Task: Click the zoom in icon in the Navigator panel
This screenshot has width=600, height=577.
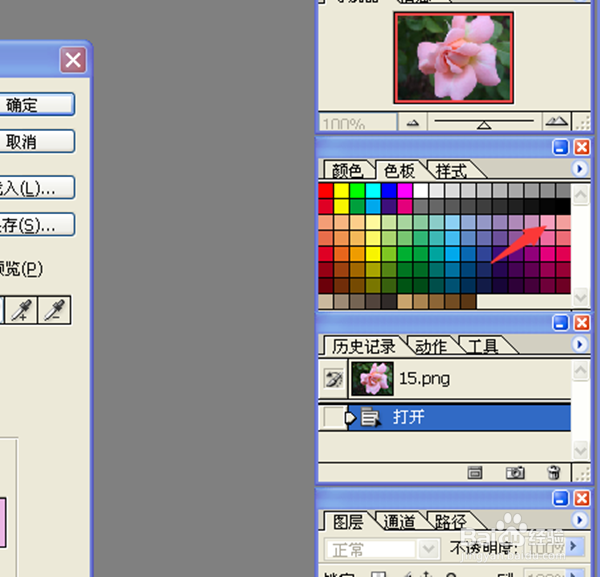Action: (556, 122)
